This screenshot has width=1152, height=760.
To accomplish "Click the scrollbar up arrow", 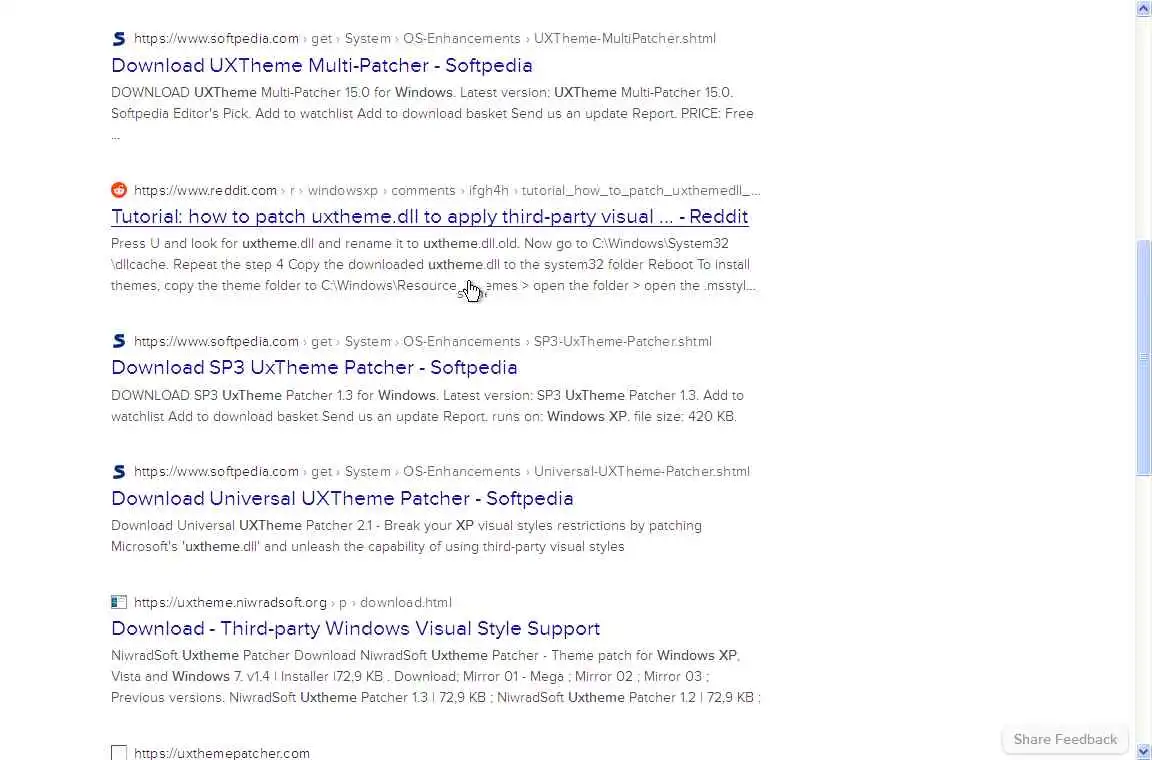I will click(1144, 7).
